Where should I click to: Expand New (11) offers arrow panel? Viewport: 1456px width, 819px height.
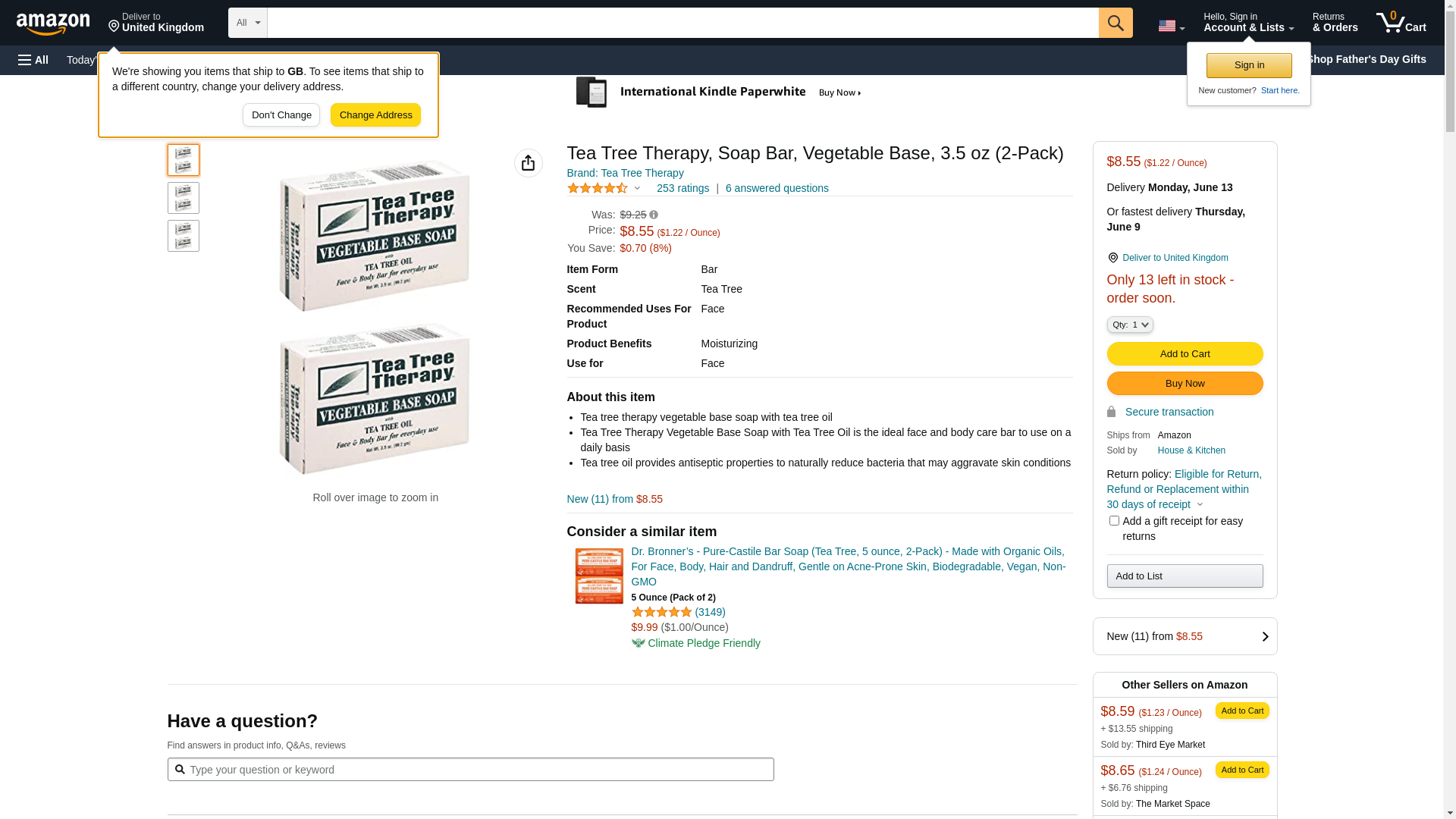click(1264, 637)
